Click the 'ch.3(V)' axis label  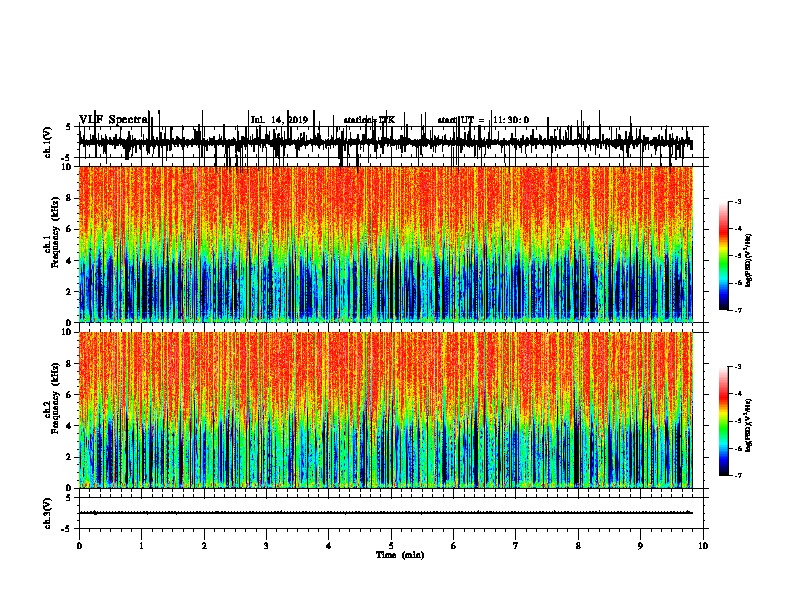point(48,513)
